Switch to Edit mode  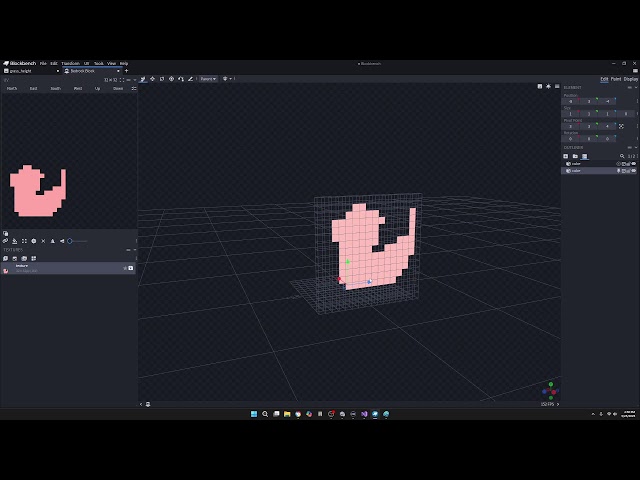point(604,79)
